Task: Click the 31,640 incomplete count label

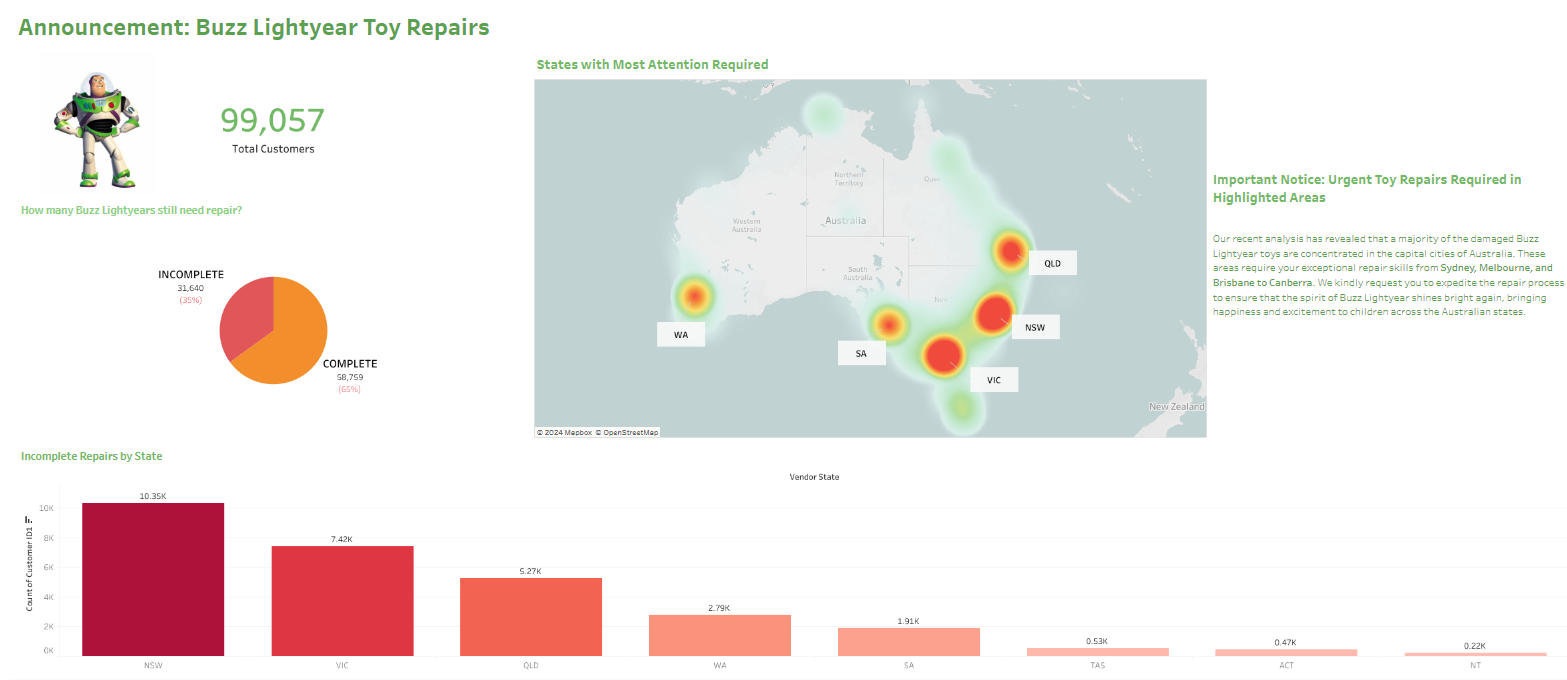Action: (x=190, y=288)
